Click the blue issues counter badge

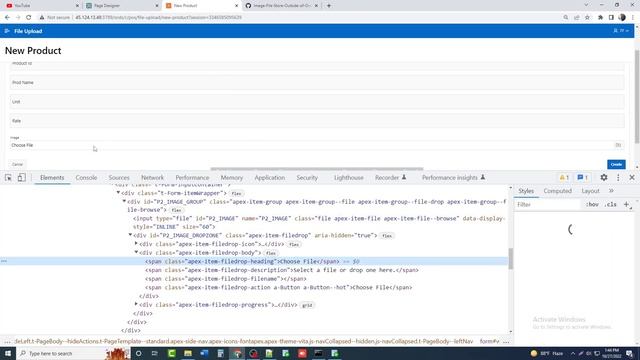(x=582, y=178)
